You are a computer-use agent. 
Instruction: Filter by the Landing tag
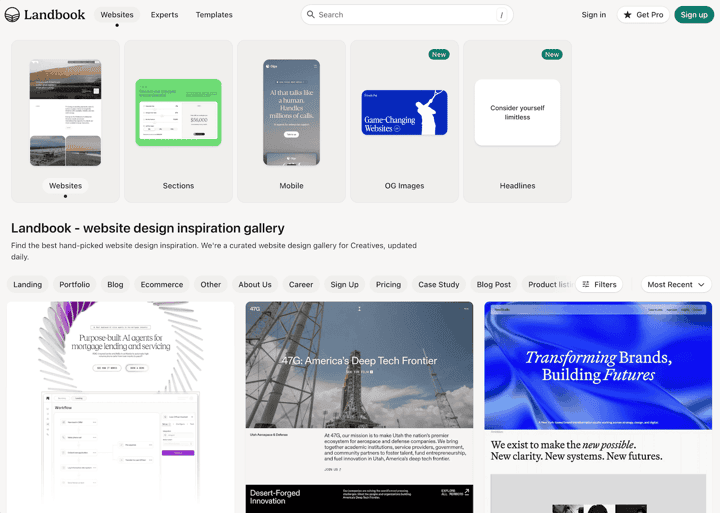pyautogui.click(x=28, y=284)
